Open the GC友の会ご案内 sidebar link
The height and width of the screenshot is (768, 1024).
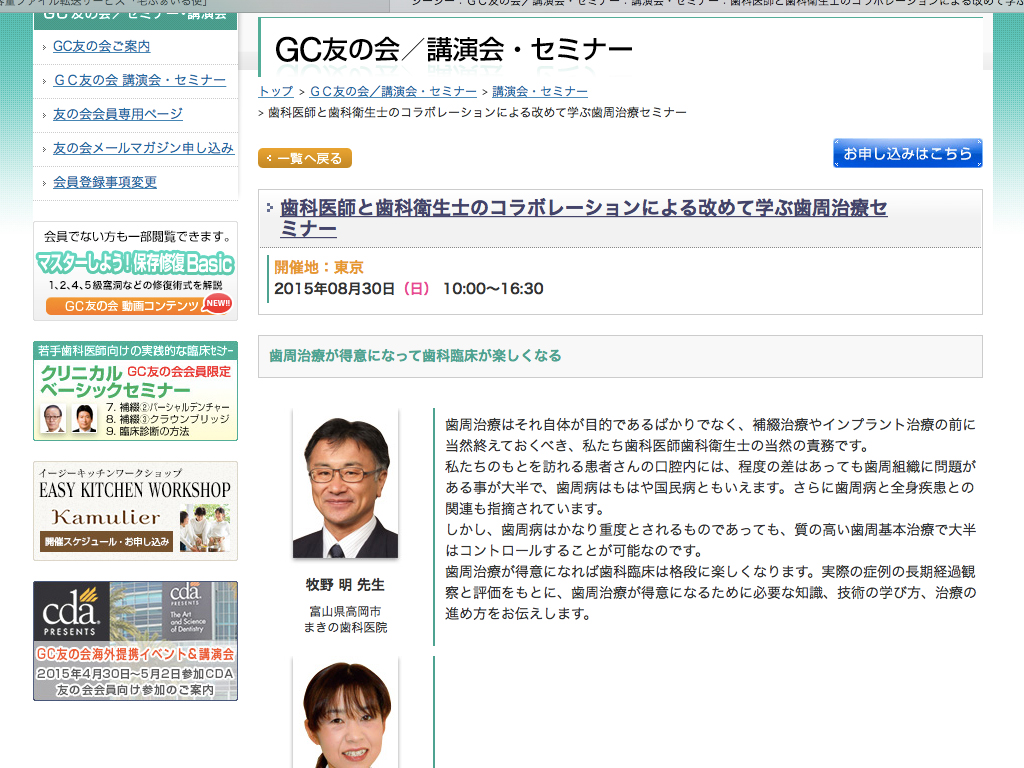pos(101,46)
